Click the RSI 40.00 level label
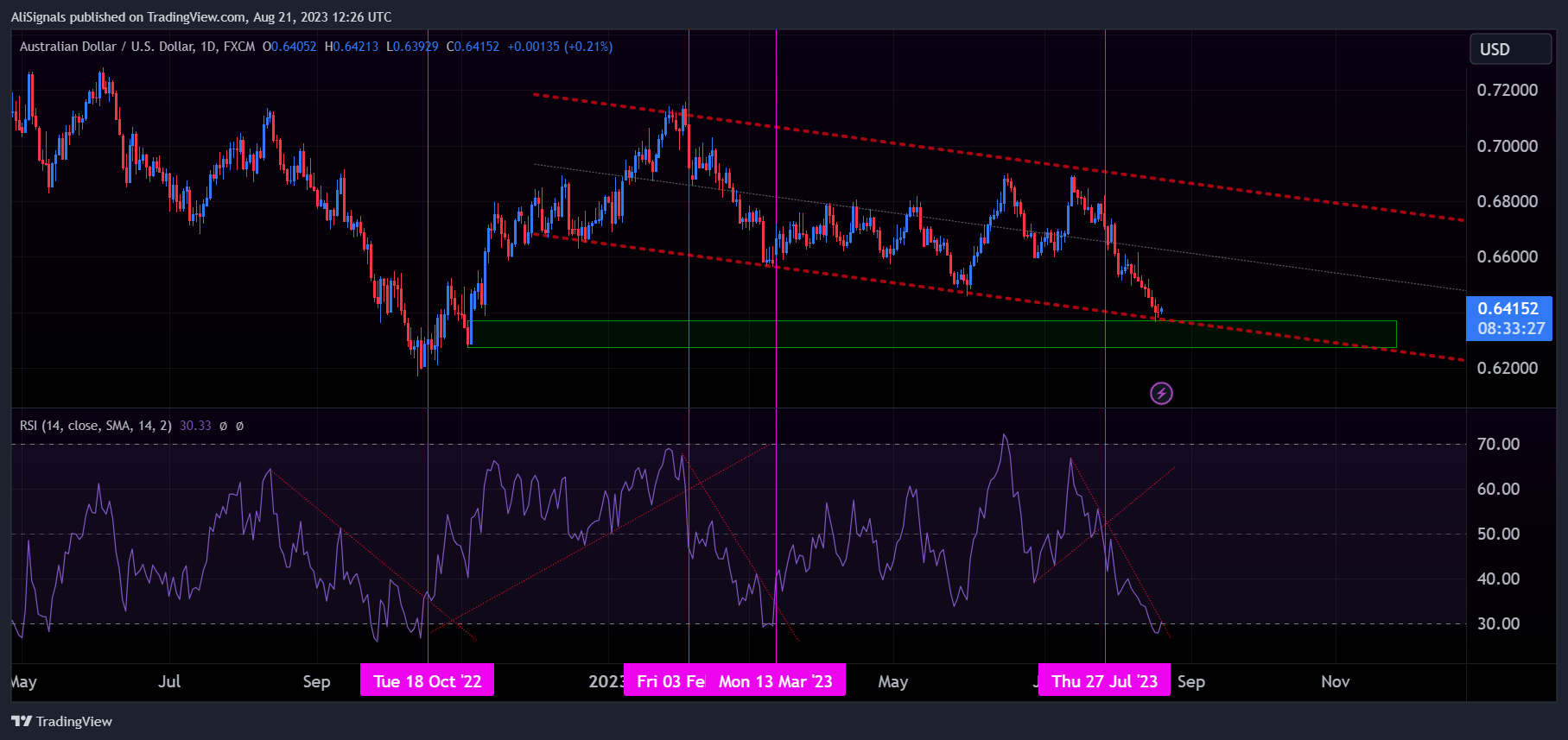This screenshot has width=1568, height=740. [1498, 579]
